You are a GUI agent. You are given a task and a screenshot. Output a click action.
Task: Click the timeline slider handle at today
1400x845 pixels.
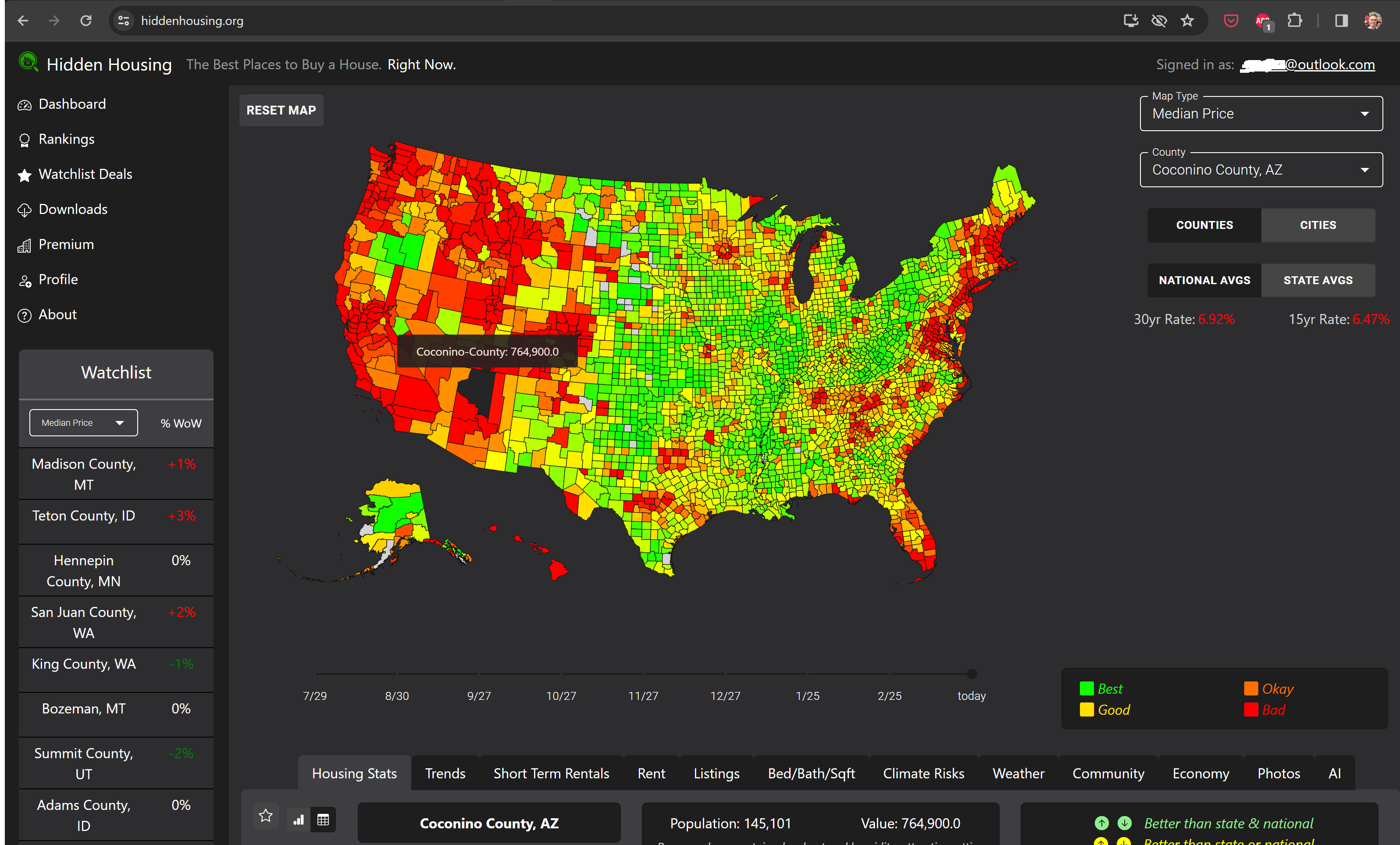(x=972, y=674)
